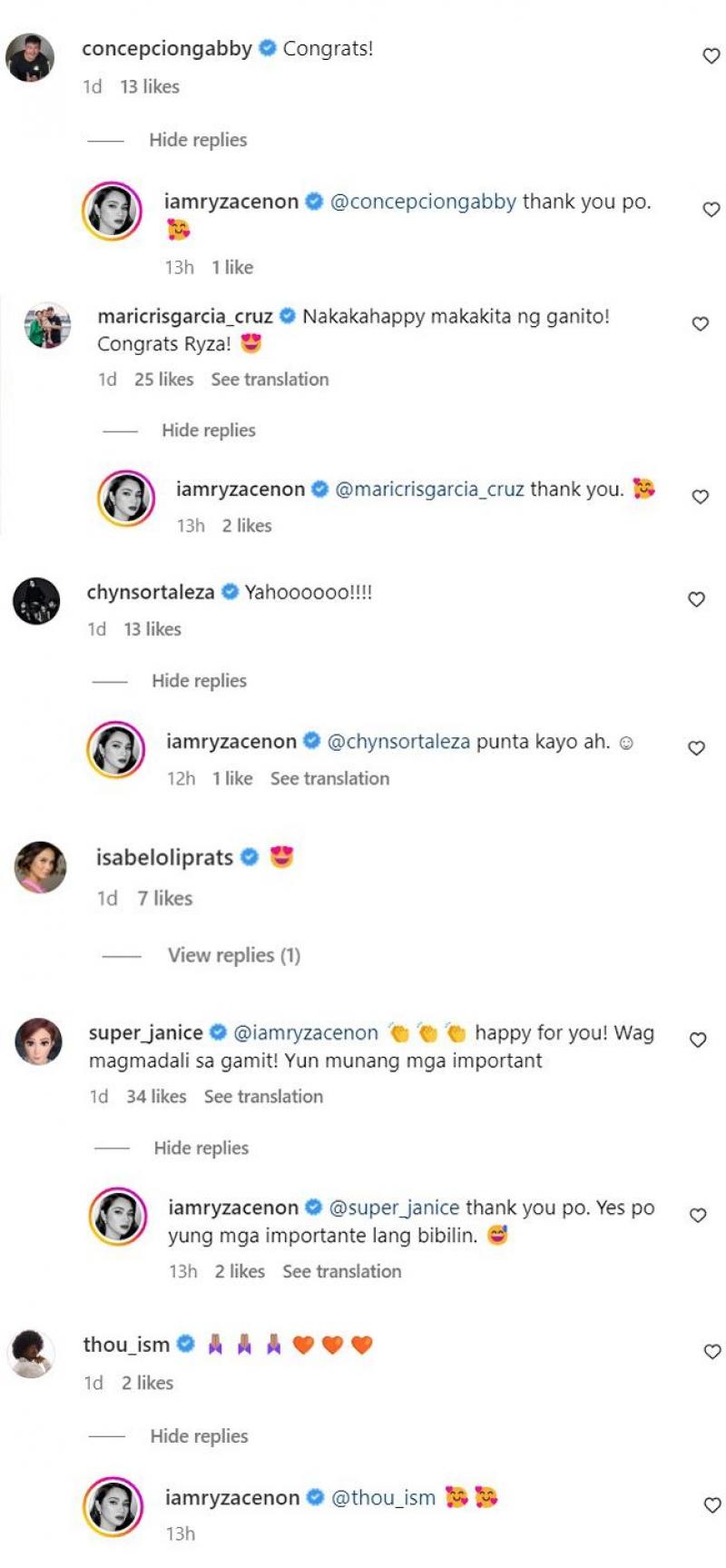Open thou_ism's profile avatar
726x1568 pixels.
pyautogui.click(x=33, y=1354)
